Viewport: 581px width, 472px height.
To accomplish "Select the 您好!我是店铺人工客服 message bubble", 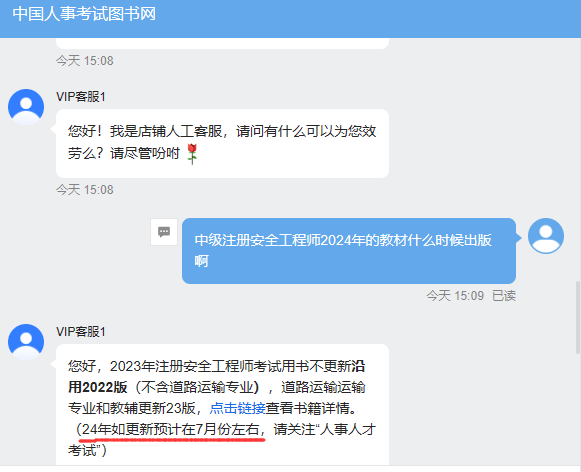I will click(222, 143).
